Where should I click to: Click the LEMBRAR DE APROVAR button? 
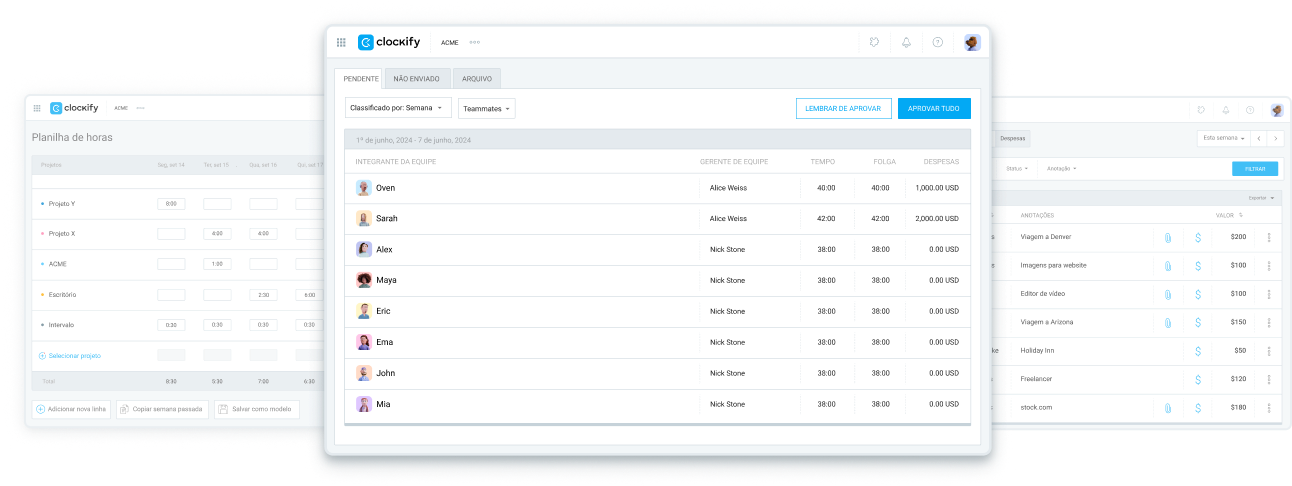[x=842, y=109]
